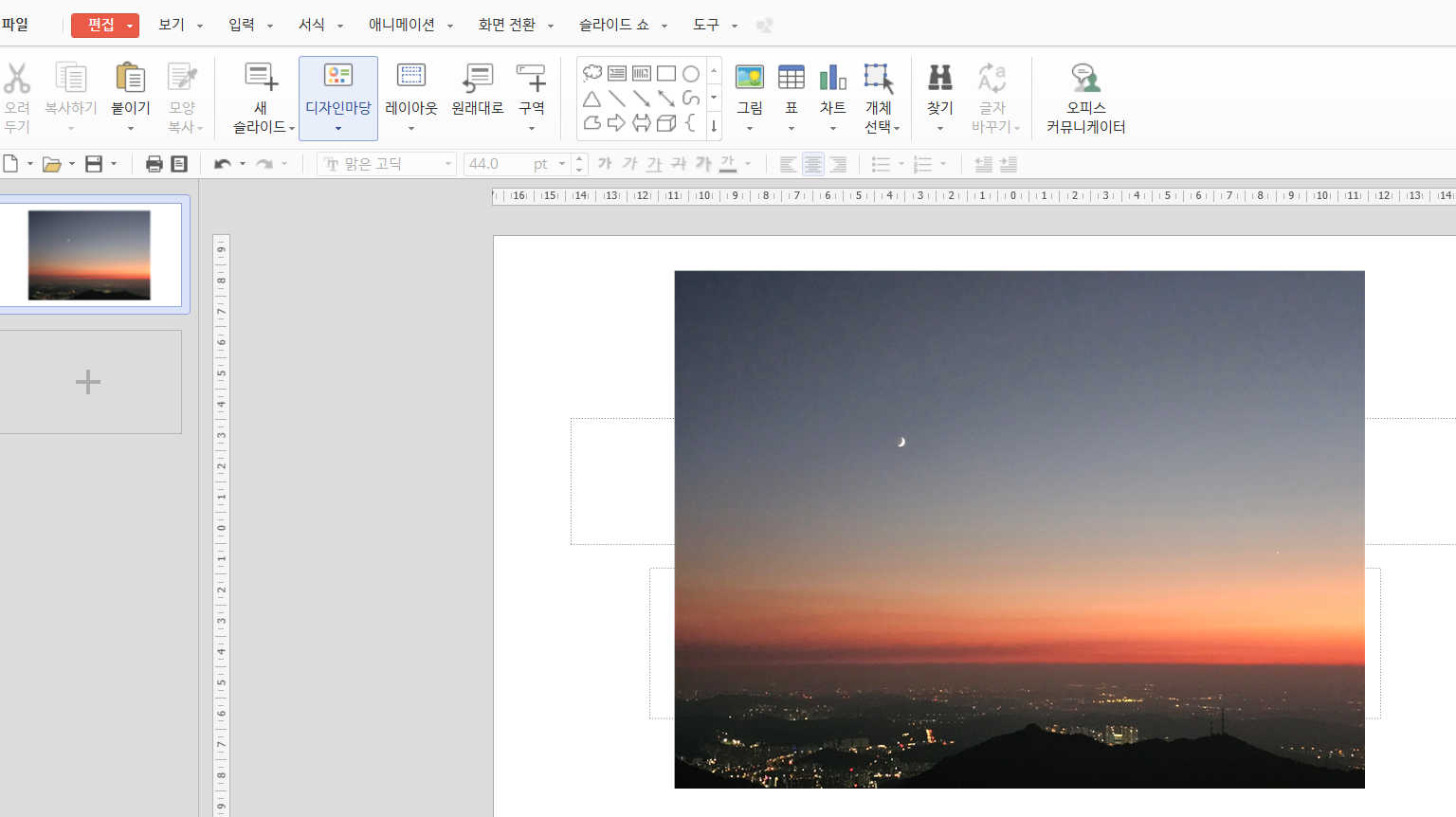Select the arrow line shape
Screen dimensions: 1456x817
click(x=642, y=99)
